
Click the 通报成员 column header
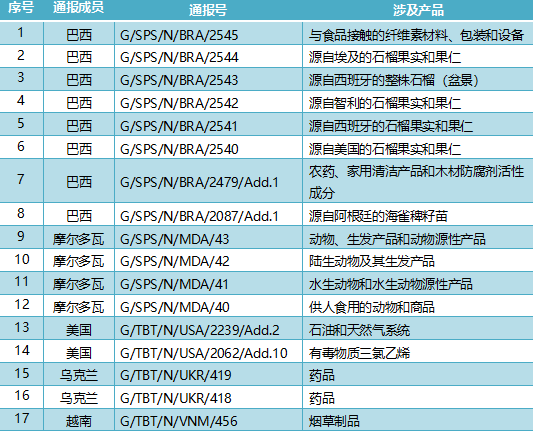[79, 7]
